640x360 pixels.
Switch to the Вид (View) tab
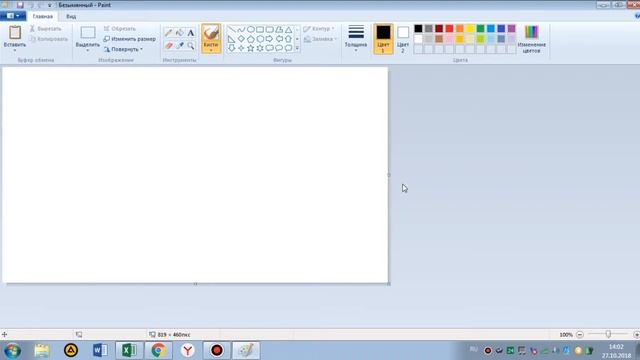click(71, 16)
